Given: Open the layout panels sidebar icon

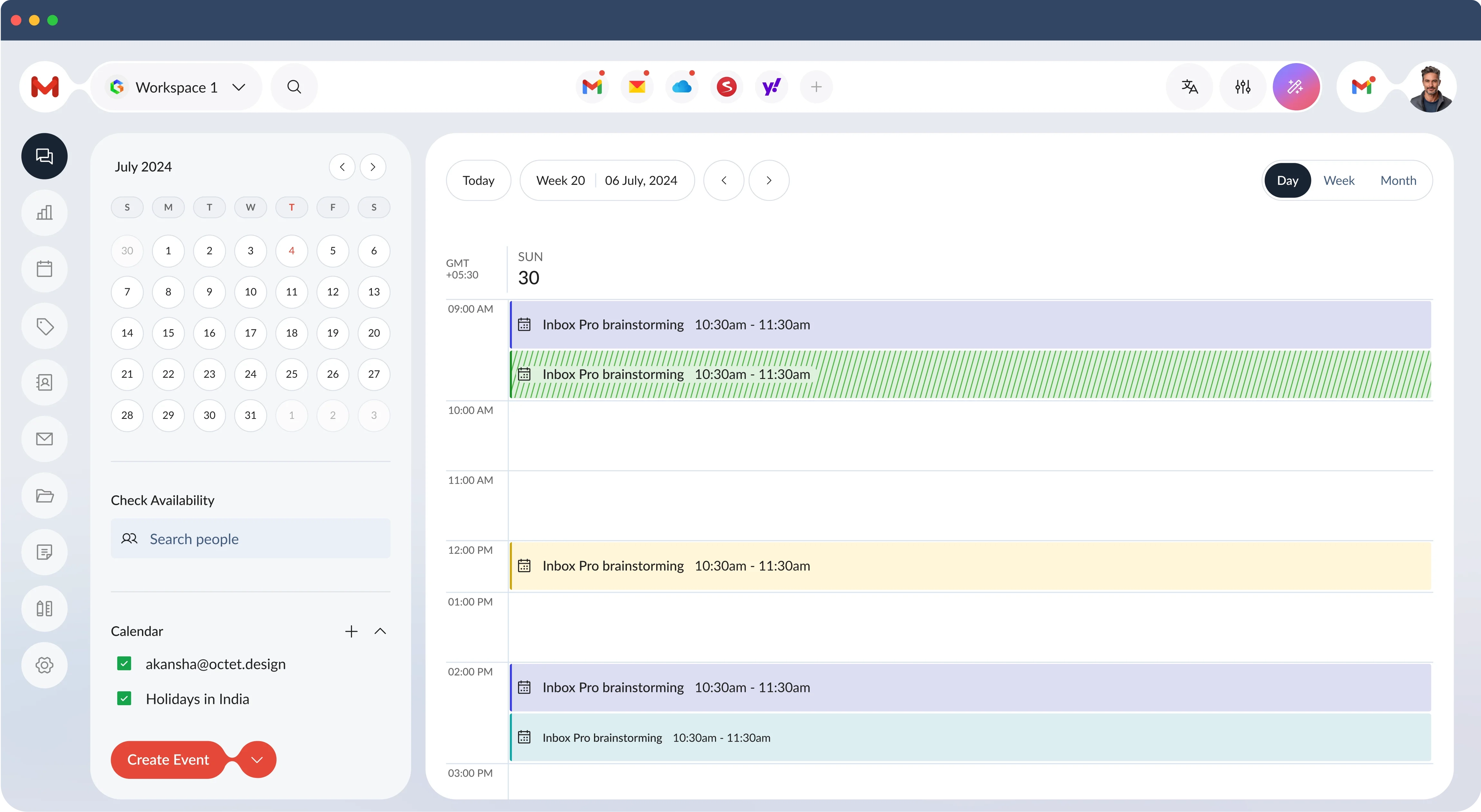Looking at the screenshot, I should (x=44, y=609).
